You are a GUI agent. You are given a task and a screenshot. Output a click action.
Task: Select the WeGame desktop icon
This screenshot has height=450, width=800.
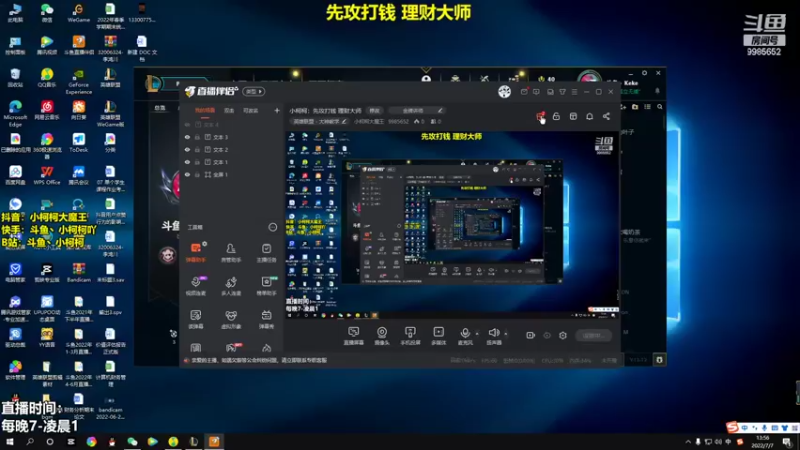coord(79,13)
